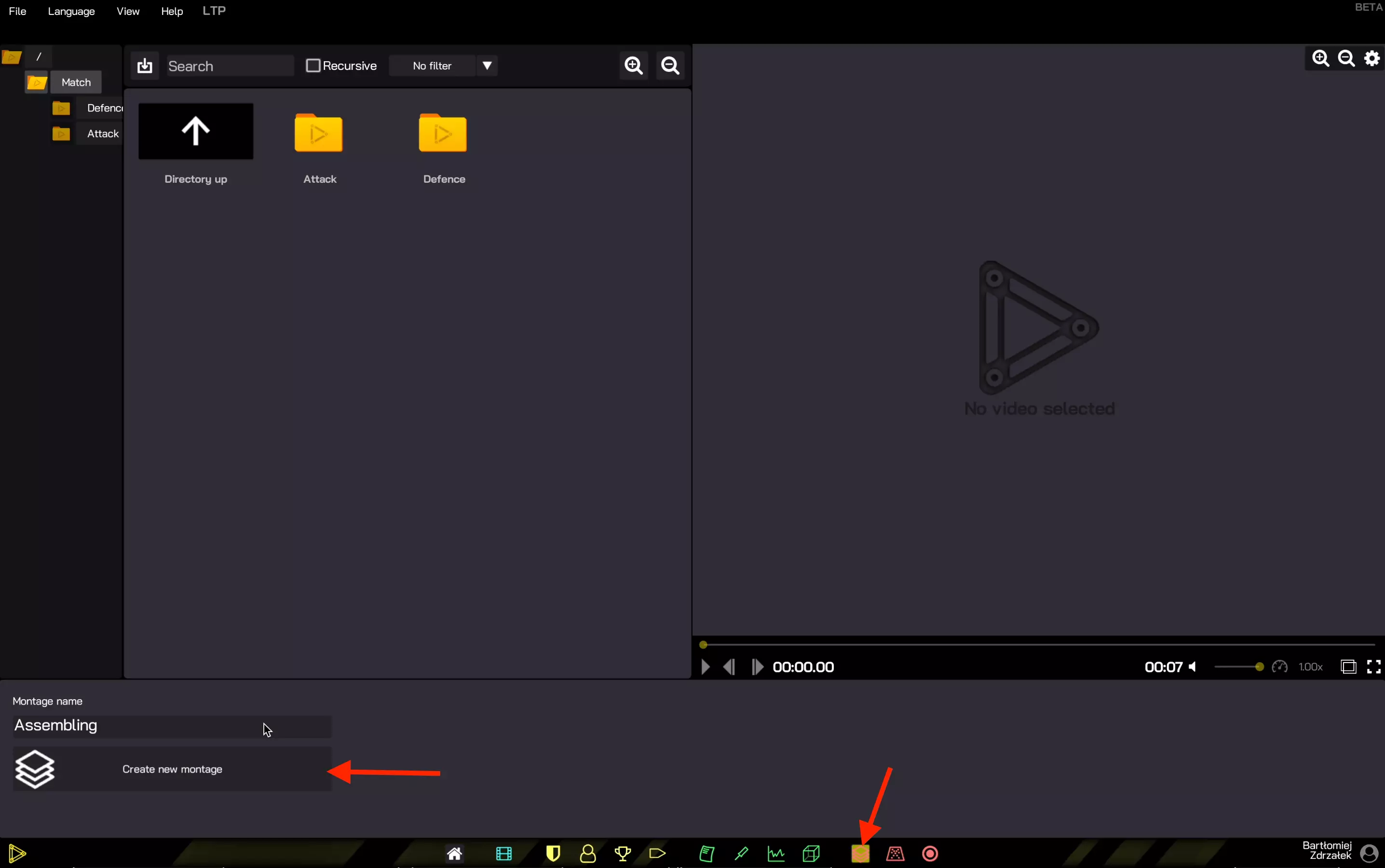This screenshot has height=868, width=1385.
Task: Open the line chart statistics icon
Action: point(775,854)
